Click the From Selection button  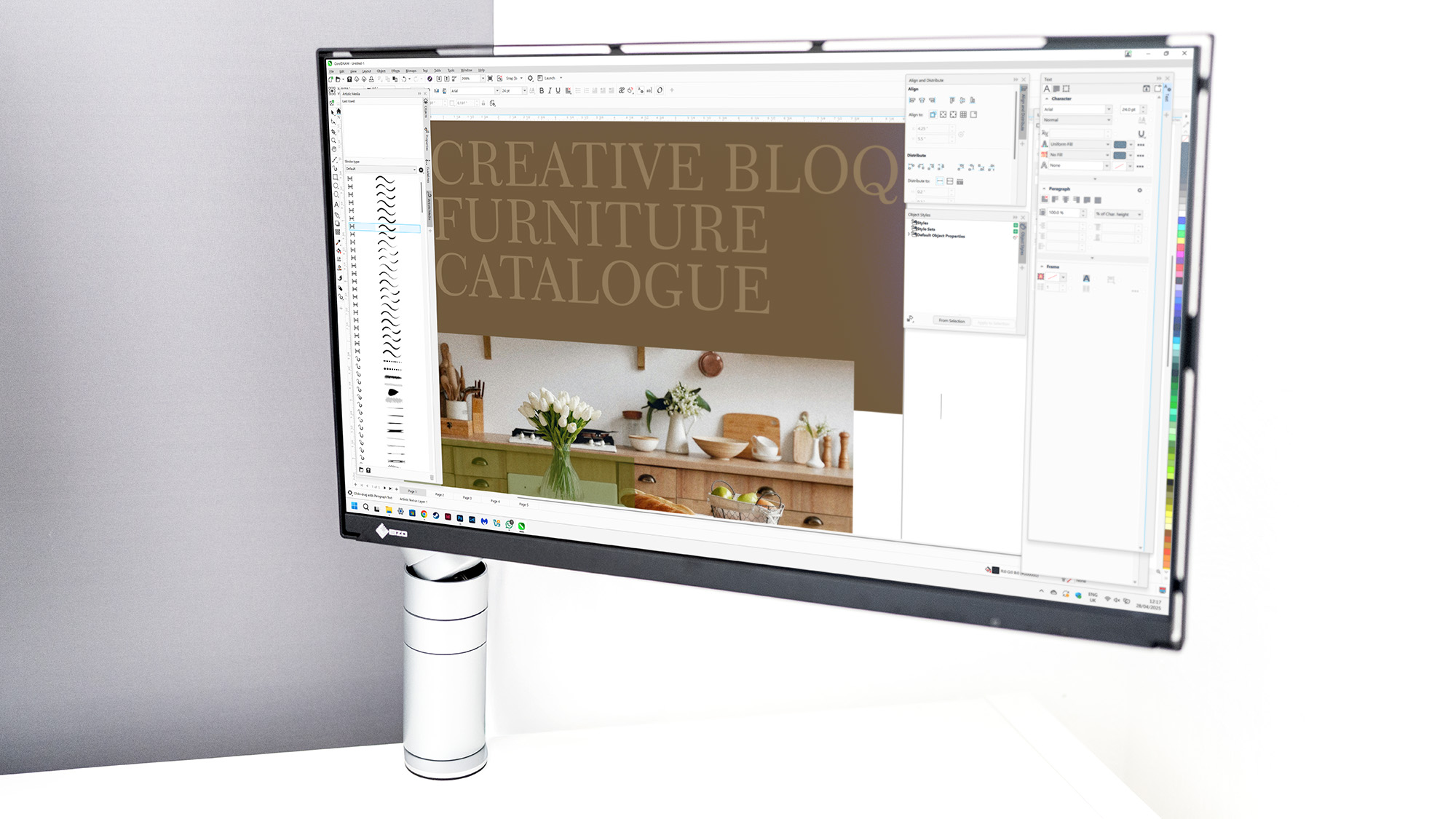click(951, 321)
